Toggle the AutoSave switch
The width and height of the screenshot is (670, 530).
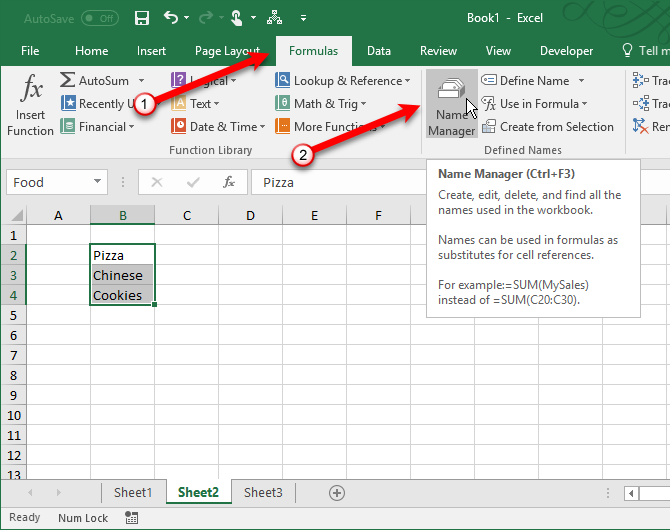99,18
